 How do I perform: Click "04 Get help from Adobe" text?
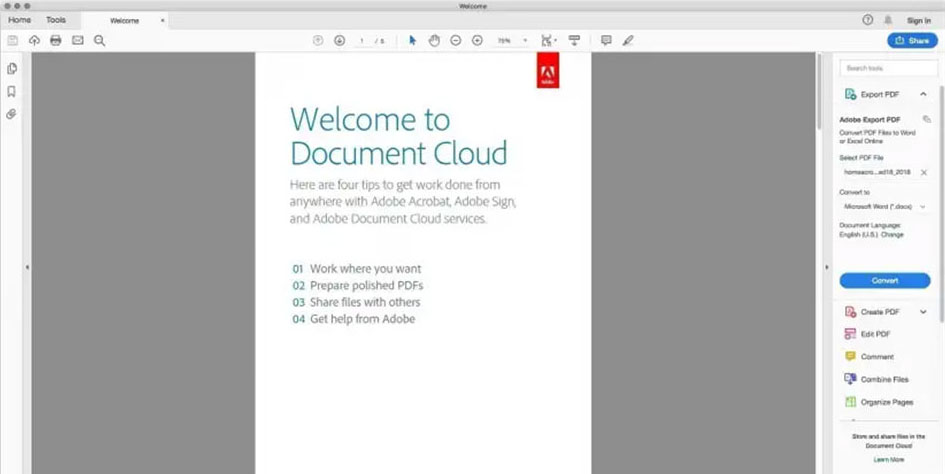click(354, 319)
